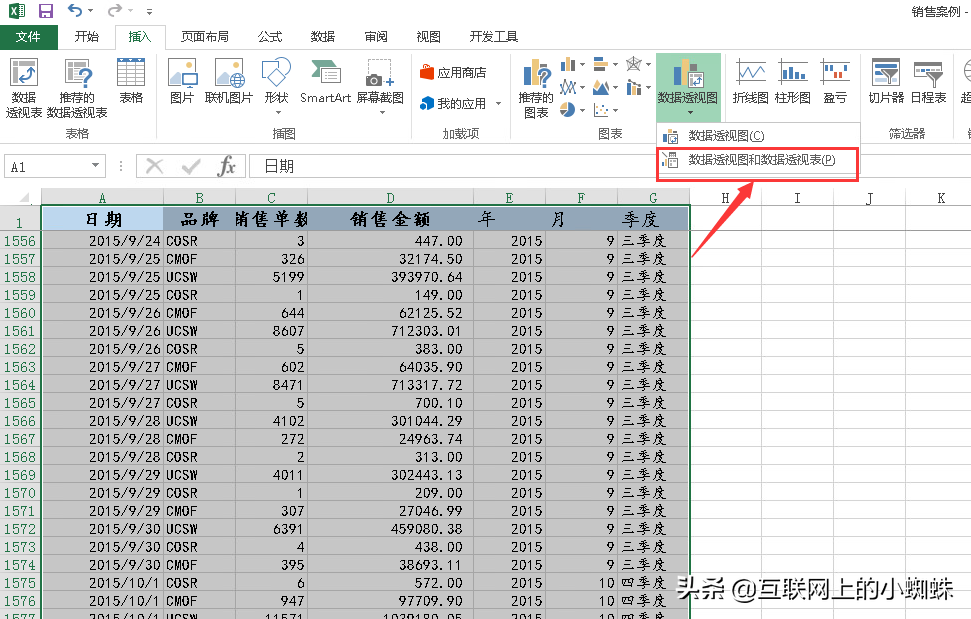Click header cell 品牌
Image resolution: width=971 pixels, height=619 pixels.
tap(199, 219)
